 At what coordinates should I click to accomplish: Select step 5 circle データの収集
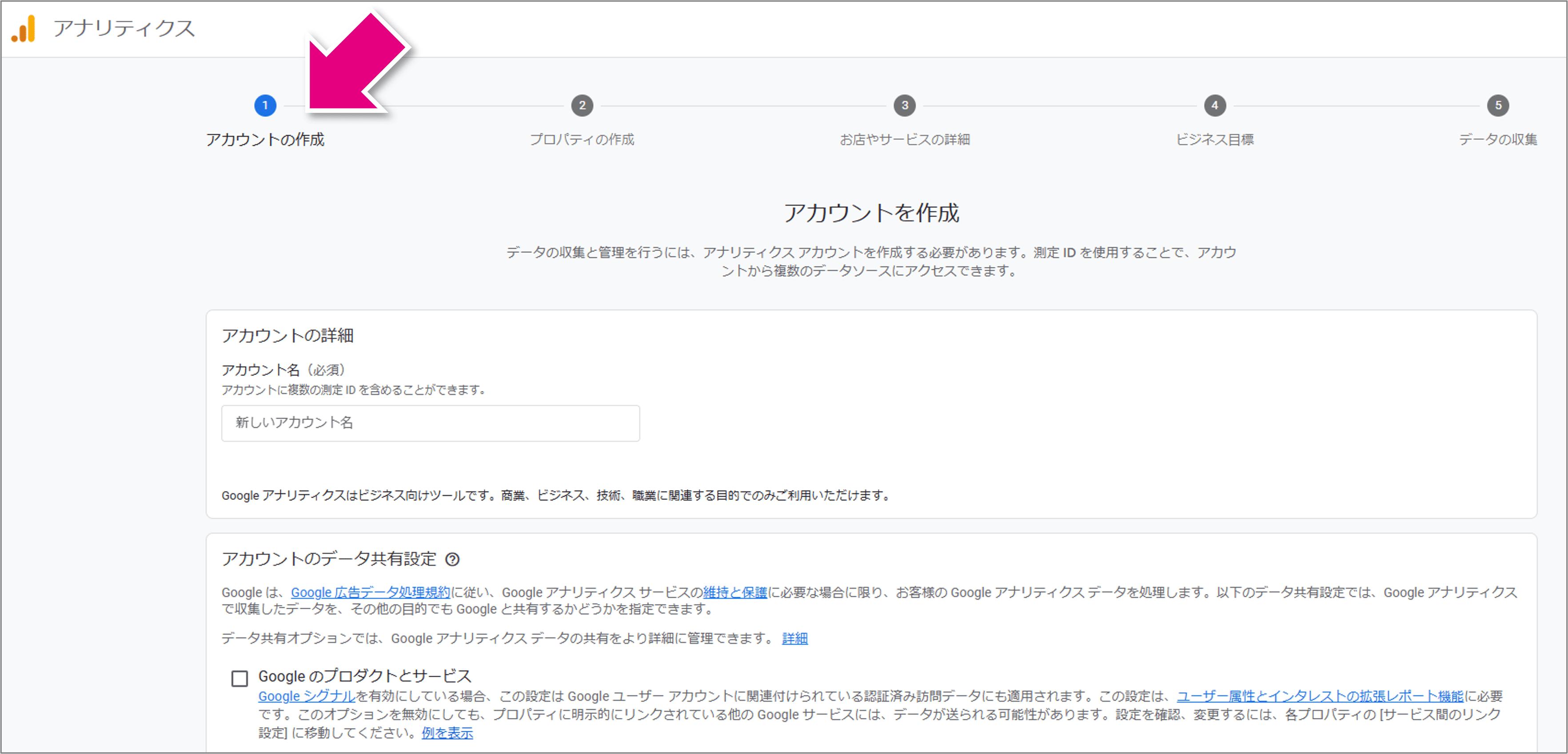[x=1498, y=105]
